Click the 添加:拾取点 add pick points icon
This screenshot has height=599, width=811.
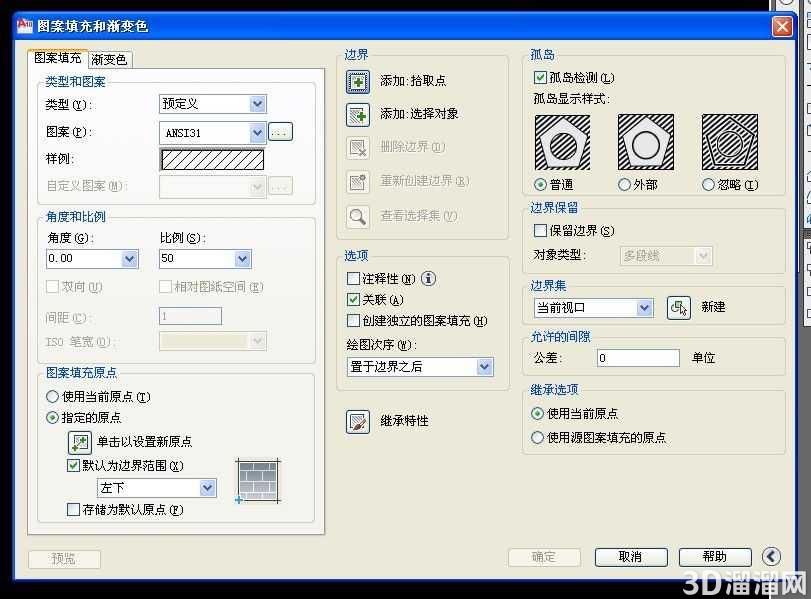point(358,82)
